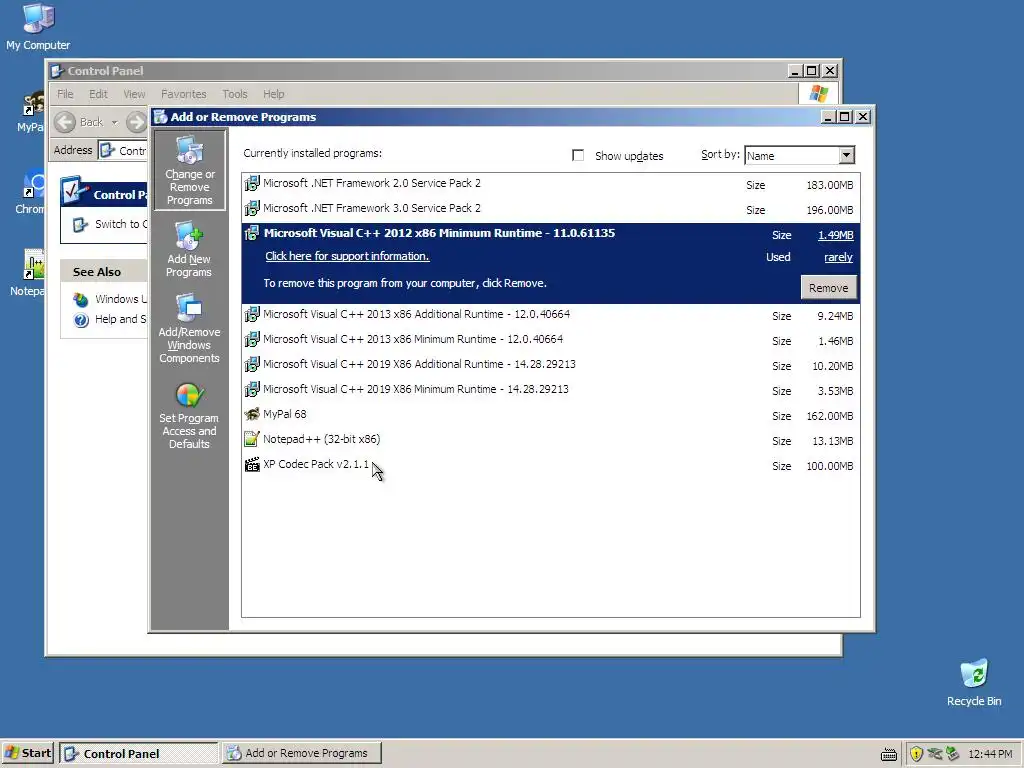Switch to Control Panel taskbar button
Screen dimensions: 1024x768
tap(138, 753)
